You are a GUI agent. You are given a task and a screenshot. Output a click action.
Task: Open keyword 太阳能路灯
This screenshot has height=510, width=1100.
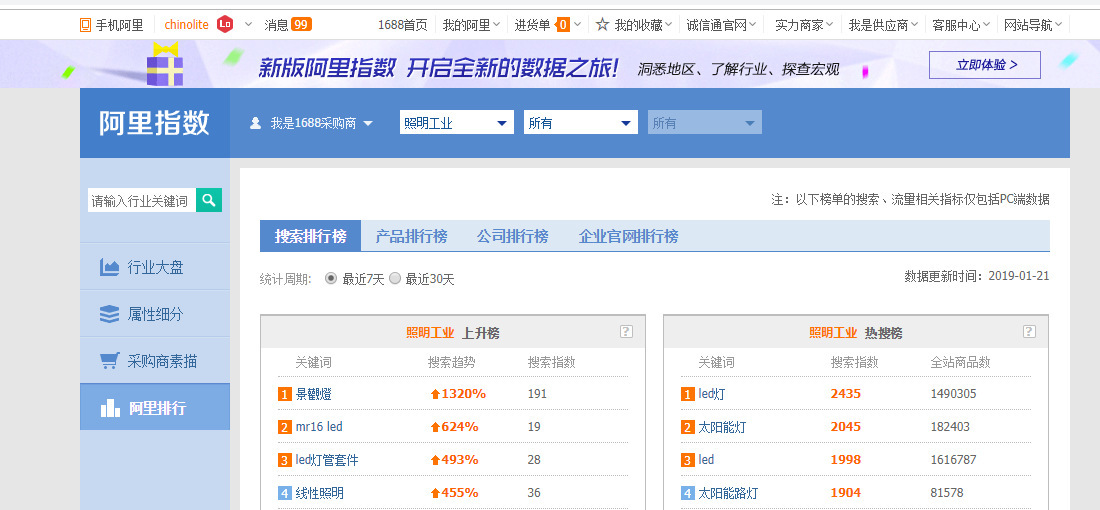(728, 492)
